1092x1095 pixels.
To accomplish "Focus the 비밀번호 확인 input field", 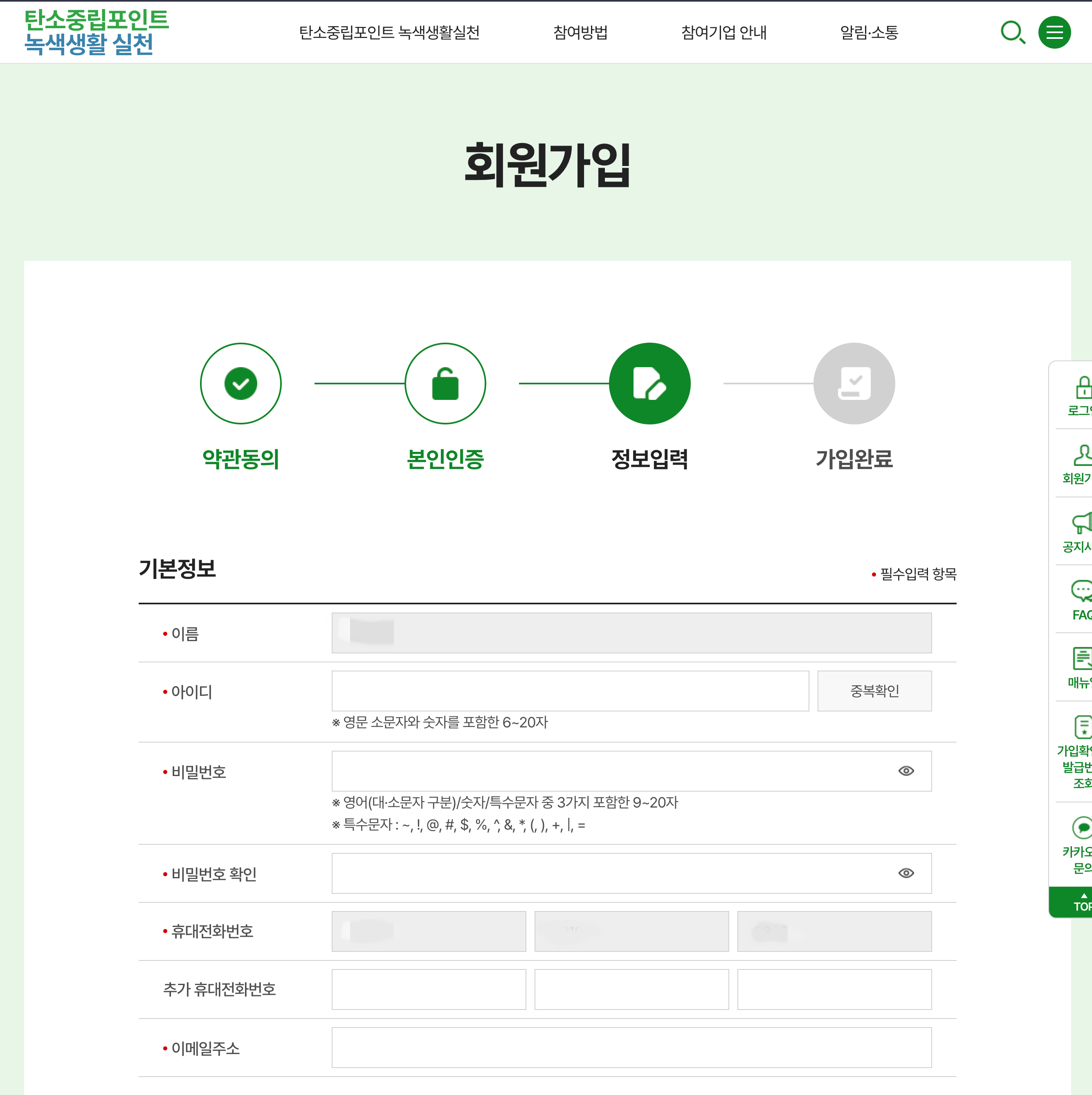I will click(631, 873).
